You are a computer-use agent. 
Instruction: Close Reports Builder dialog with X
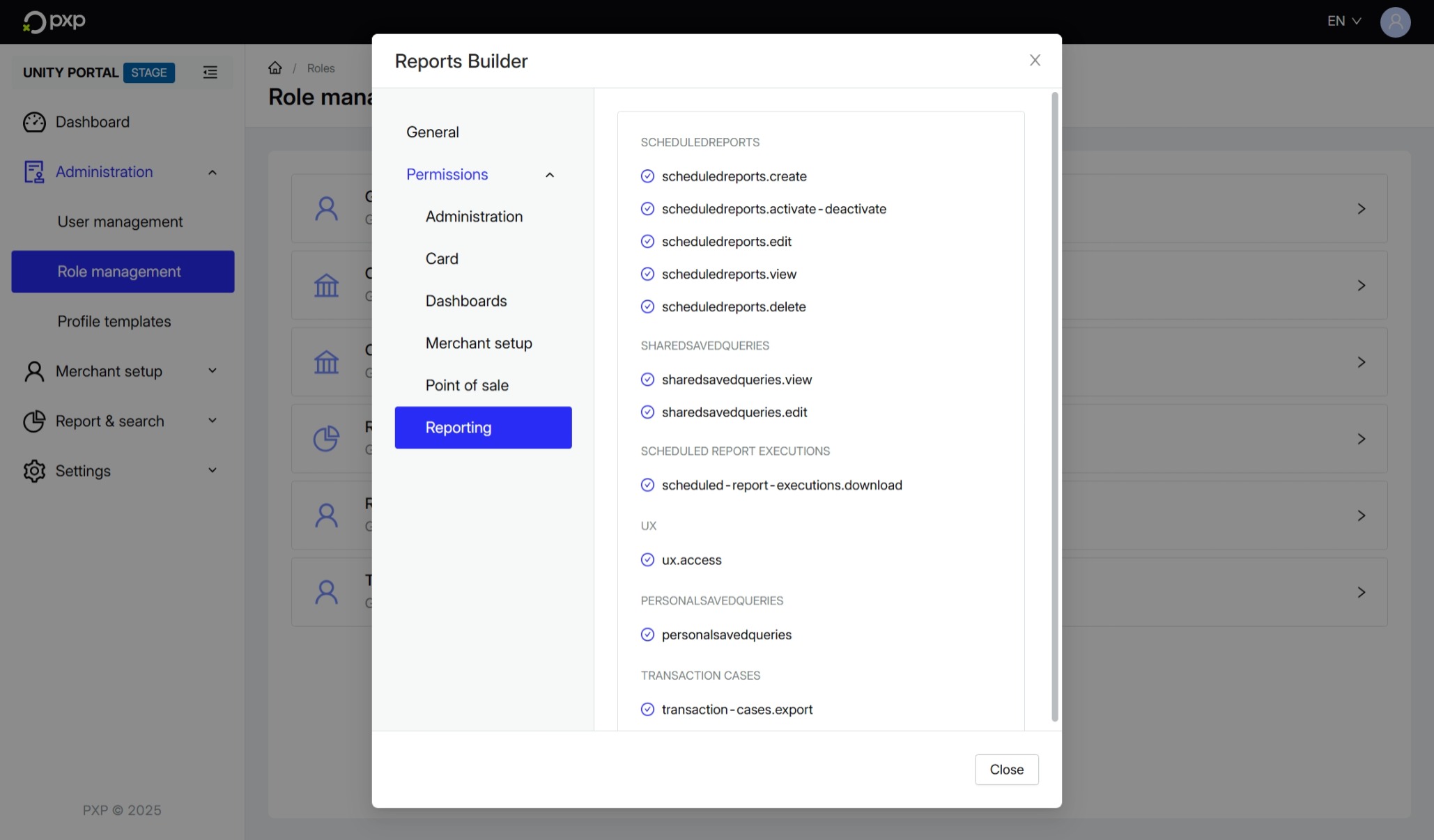coord(1035,61)
